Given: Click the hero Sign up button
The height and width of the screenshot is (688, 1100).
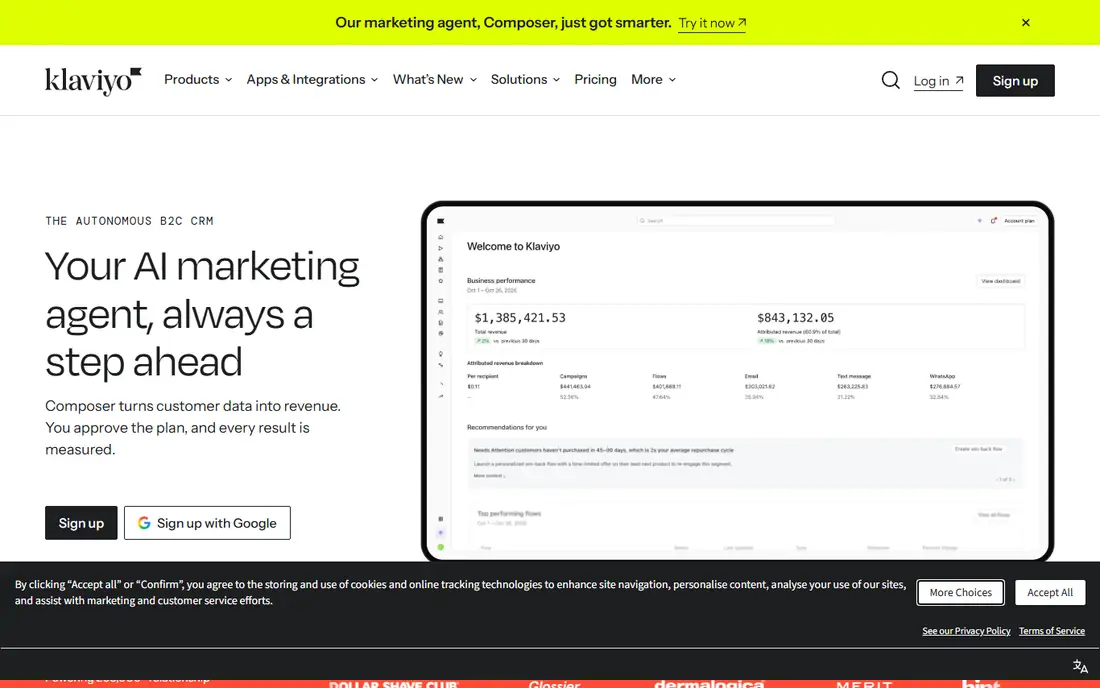Looking at the screenshot, I should 81,523.
